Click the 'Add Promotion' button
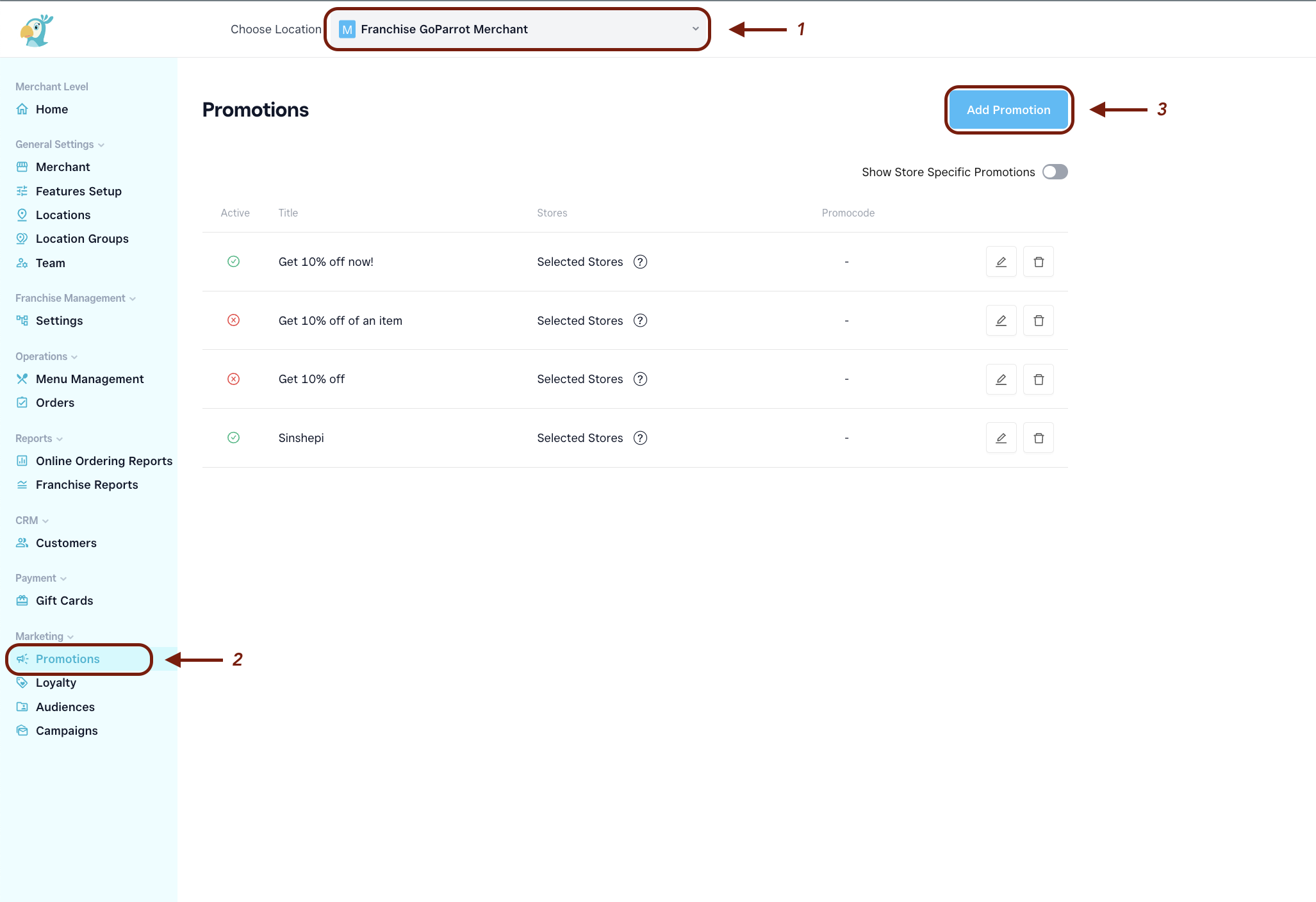1316x902 pixels. [1008, 110]
